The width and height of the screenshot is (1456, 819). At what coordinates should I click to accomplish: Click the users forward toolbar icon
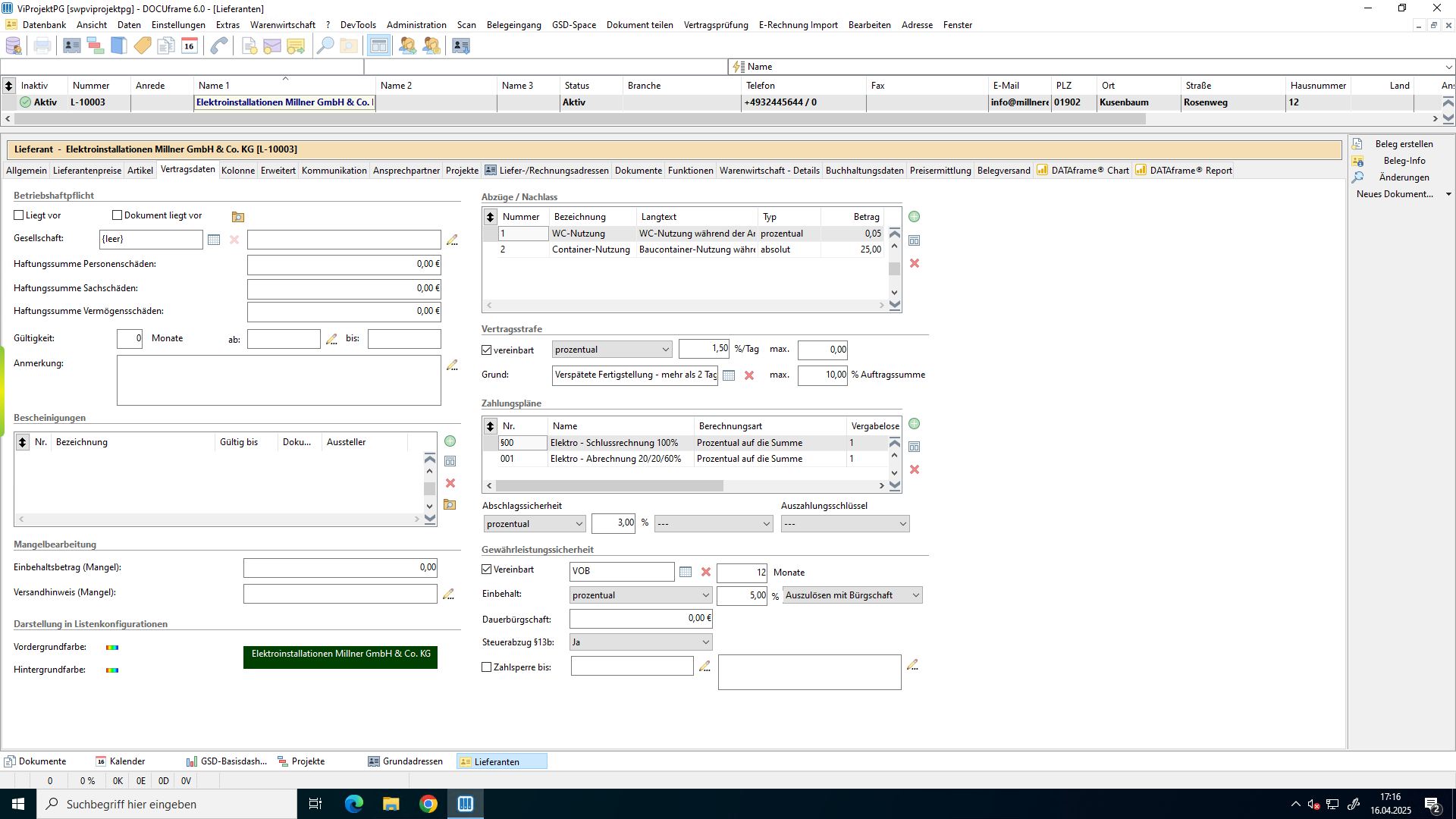pos(408,45)
